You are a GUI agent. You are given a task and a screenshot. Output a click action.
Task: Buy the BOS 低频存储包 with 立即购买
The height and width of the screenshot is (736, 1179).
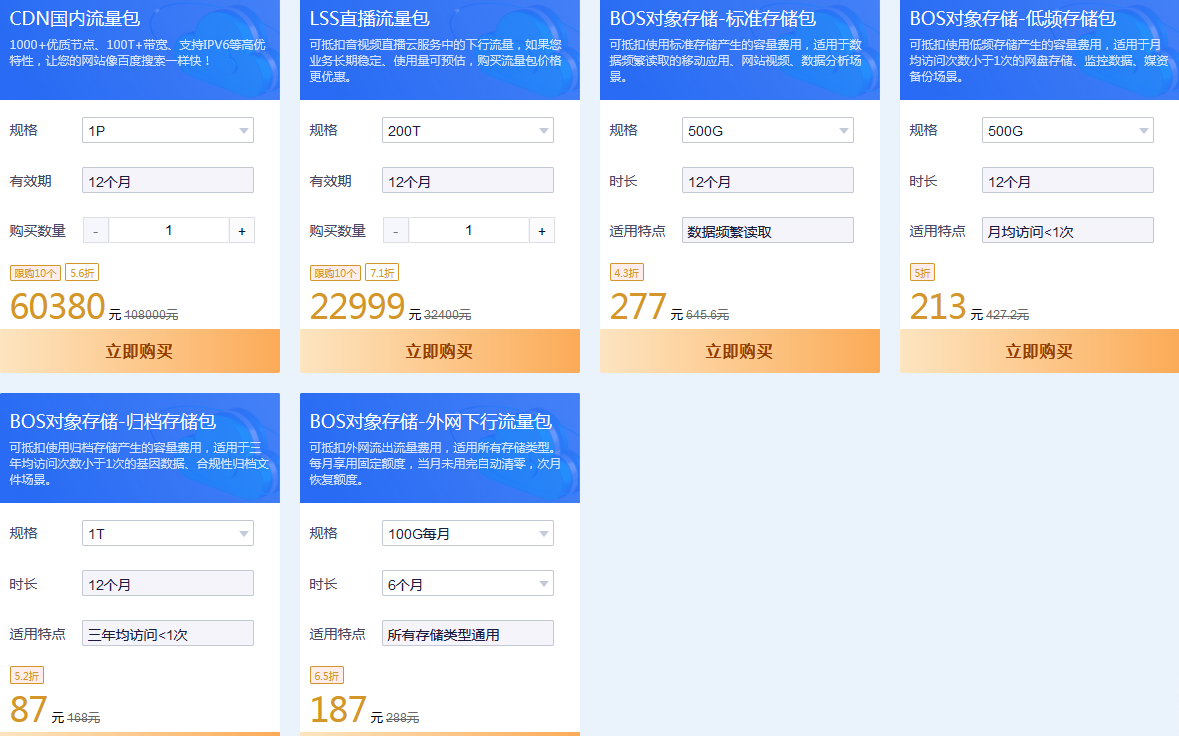[x=1039, y=351]
